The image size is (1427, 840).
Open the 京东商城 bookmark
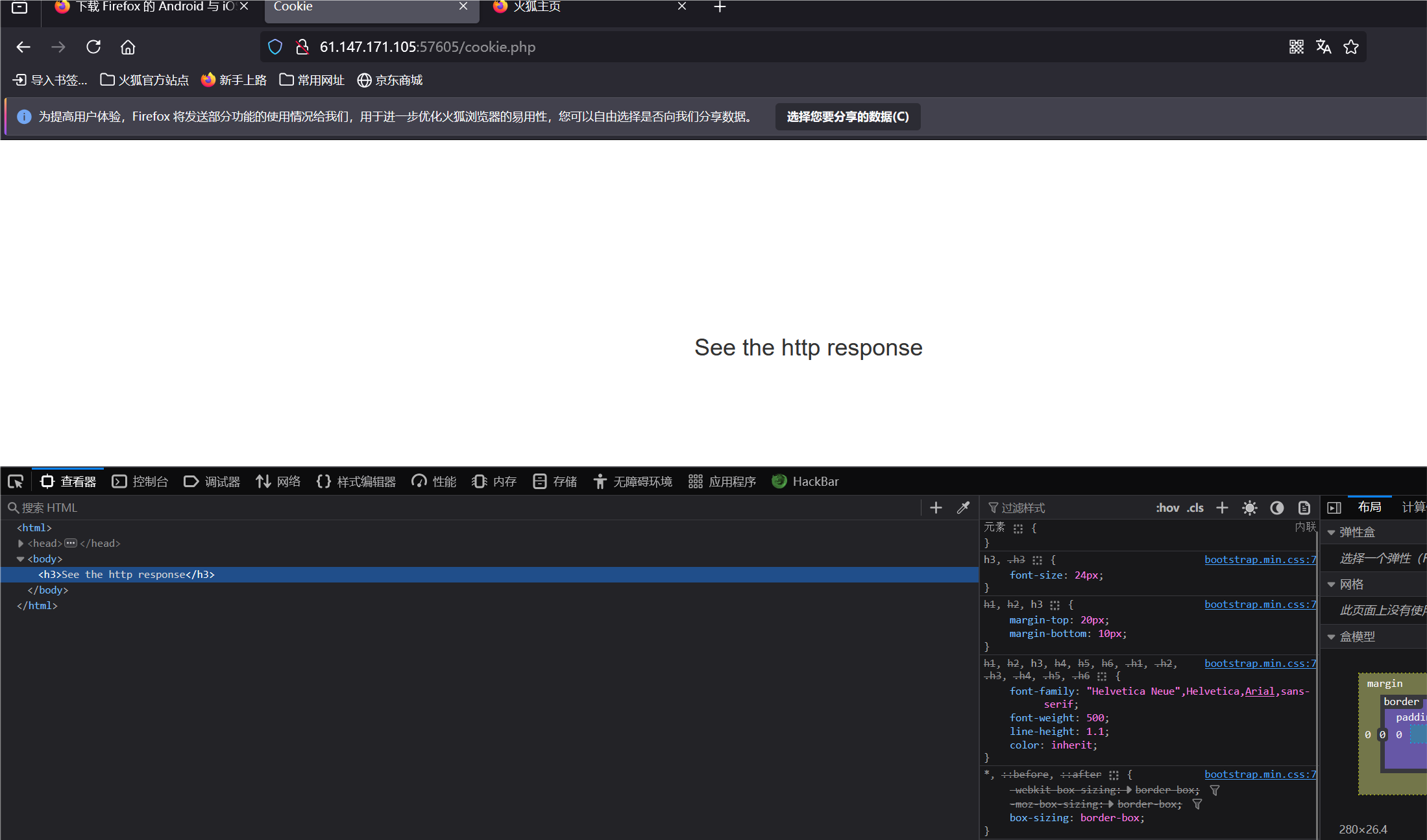tap(389, 80)
